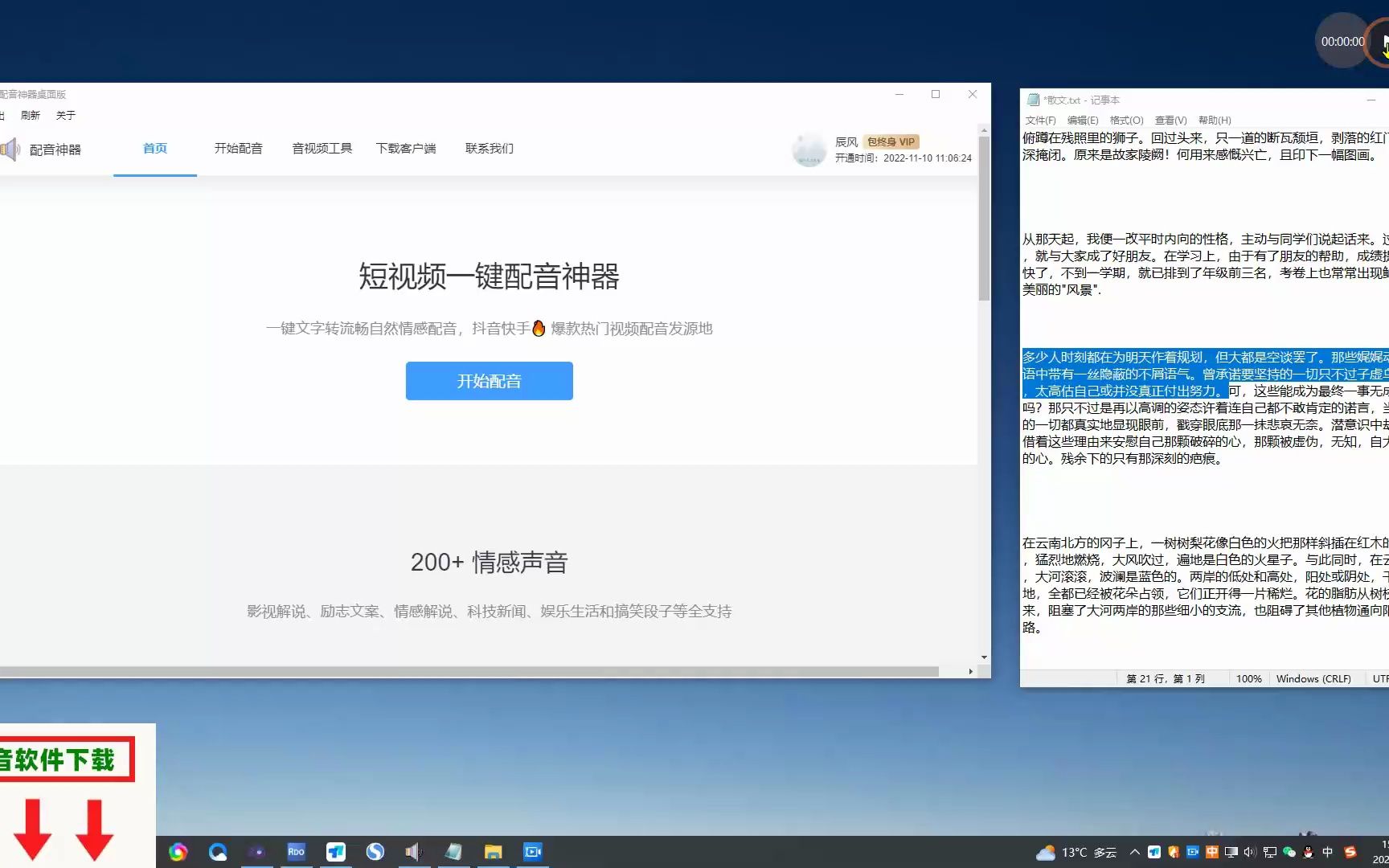
Task: Click the orange 中 input tray icon
Action: pyautogui.click(x=1212, y=853)
